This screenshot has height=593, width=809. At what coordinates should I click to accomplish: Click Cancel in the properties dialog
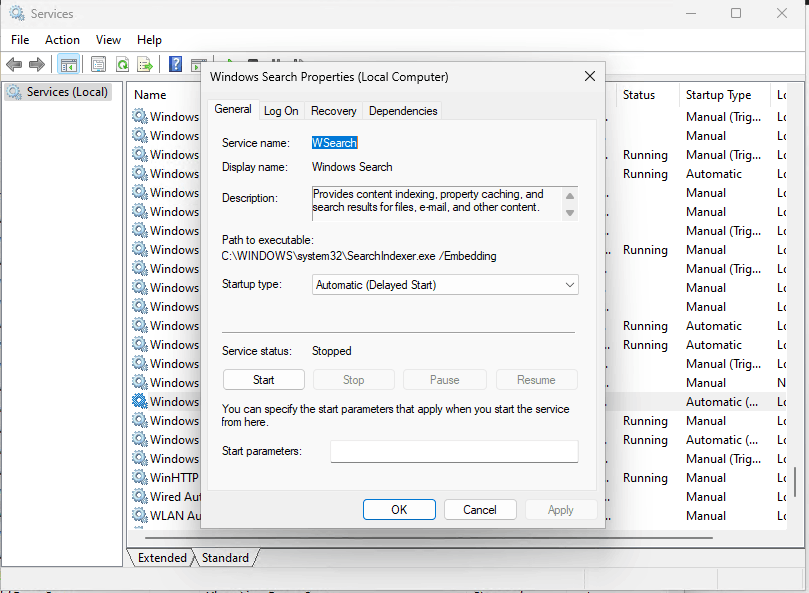coord(480,510)
